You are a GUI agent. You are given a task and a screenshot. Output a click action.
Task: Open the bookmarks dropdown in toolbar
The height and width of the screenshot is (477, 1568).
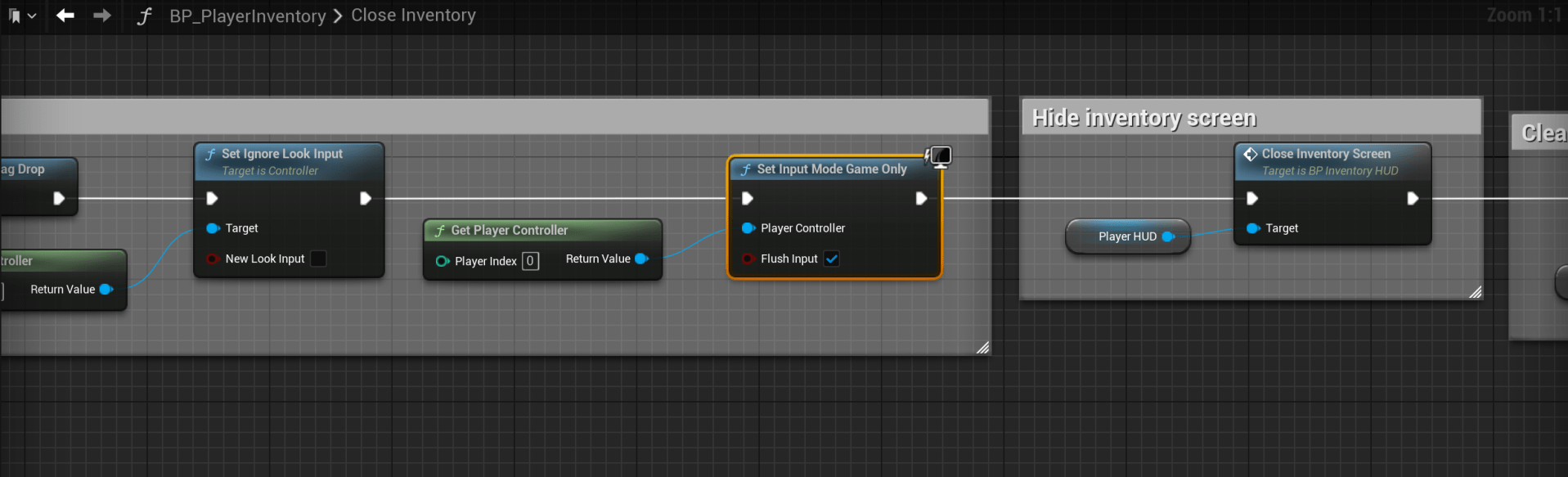point(22,16)
